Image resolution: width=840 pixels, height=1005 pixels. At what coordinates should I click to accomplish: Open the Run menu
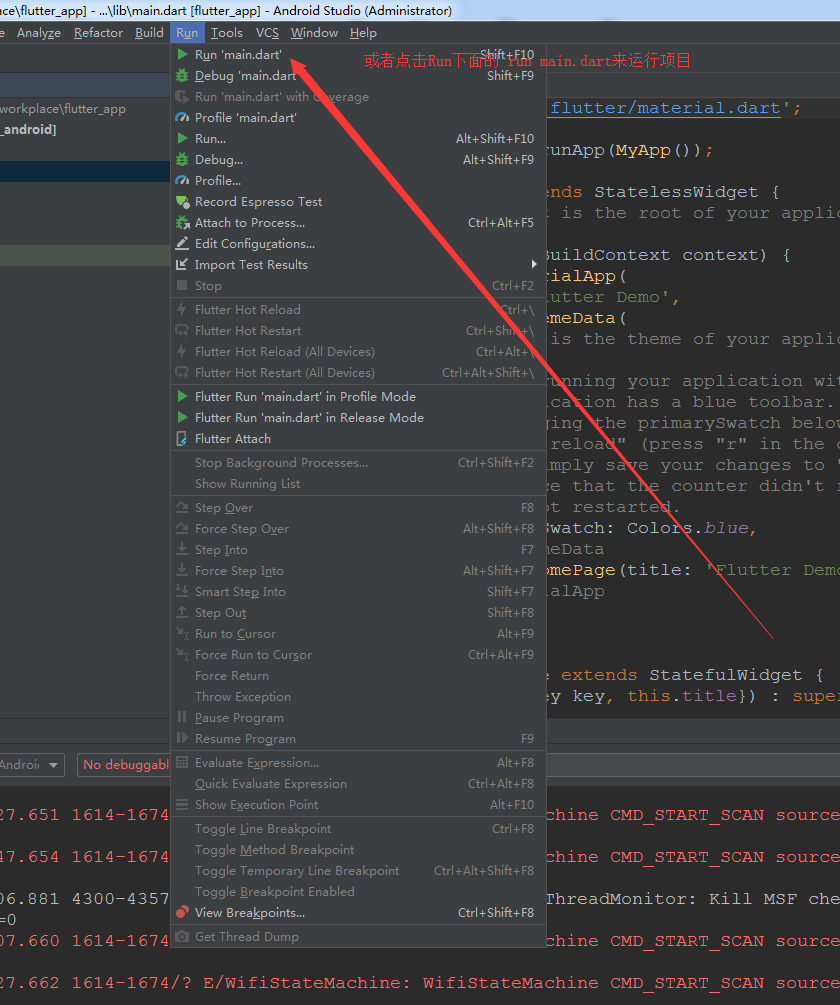pos(187,33)
